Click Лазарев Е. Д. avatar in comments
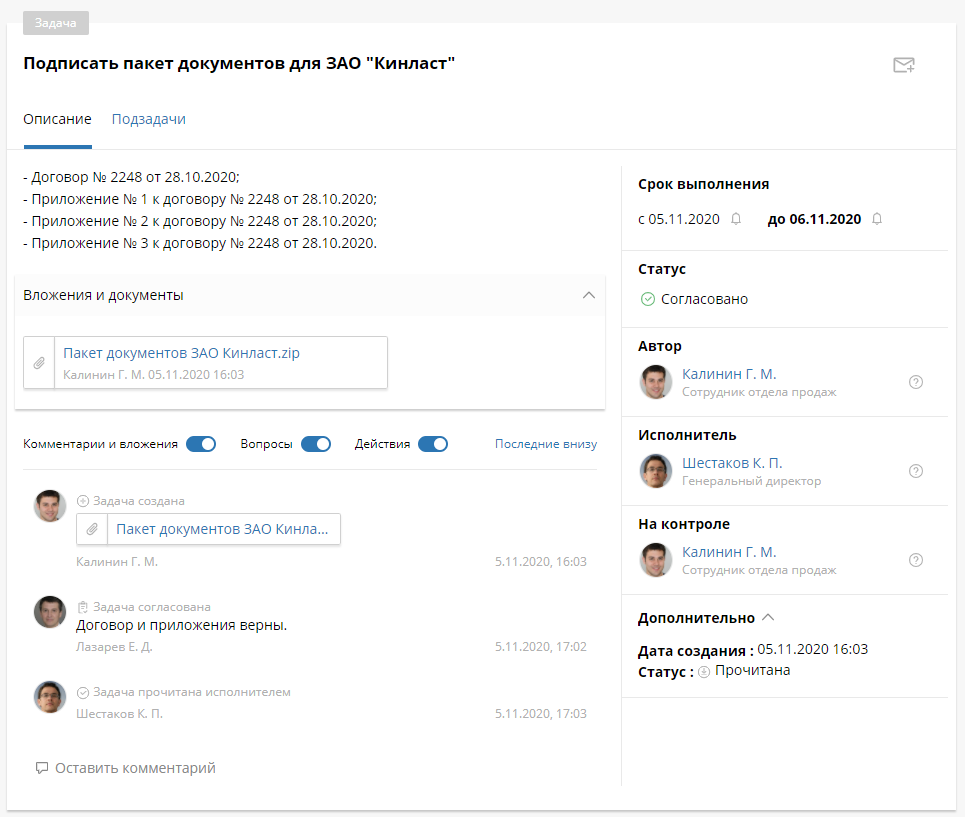965x817 pixels. click(x=50, y=612)
